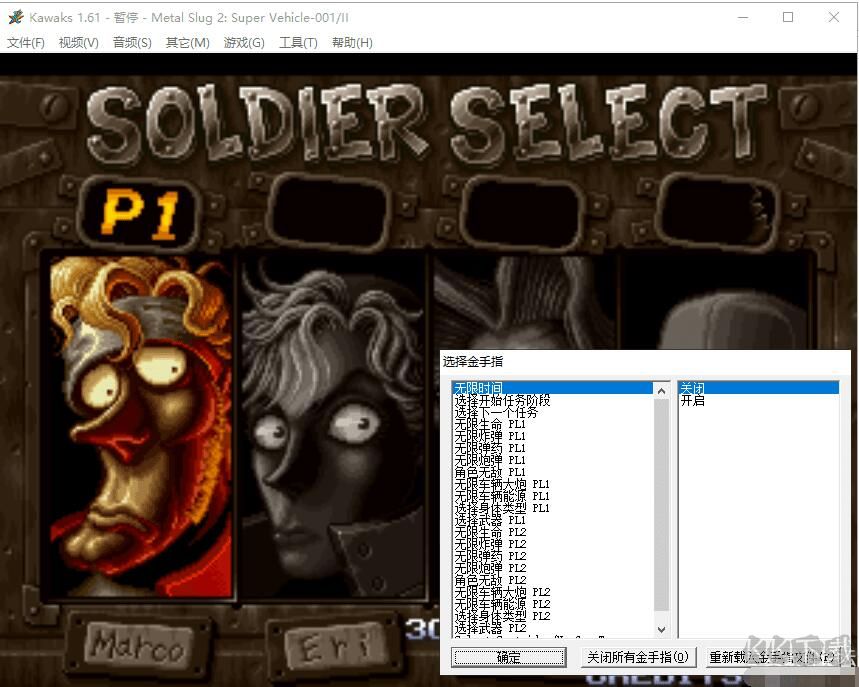859x687 pixels.
Task: Open the 游戏(G) menu
Action: point(244,42)
